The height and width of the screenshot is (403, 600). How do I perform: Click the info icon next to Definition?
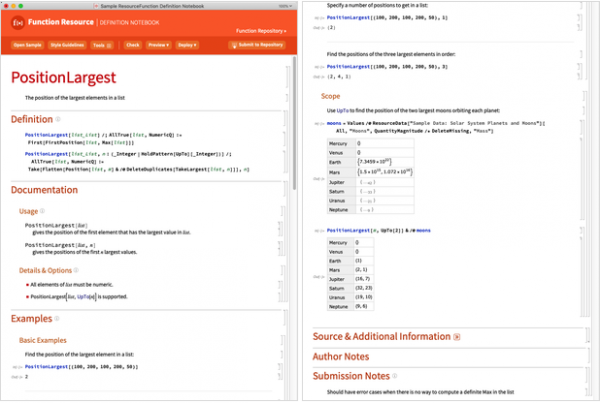[x=59, y=119]
